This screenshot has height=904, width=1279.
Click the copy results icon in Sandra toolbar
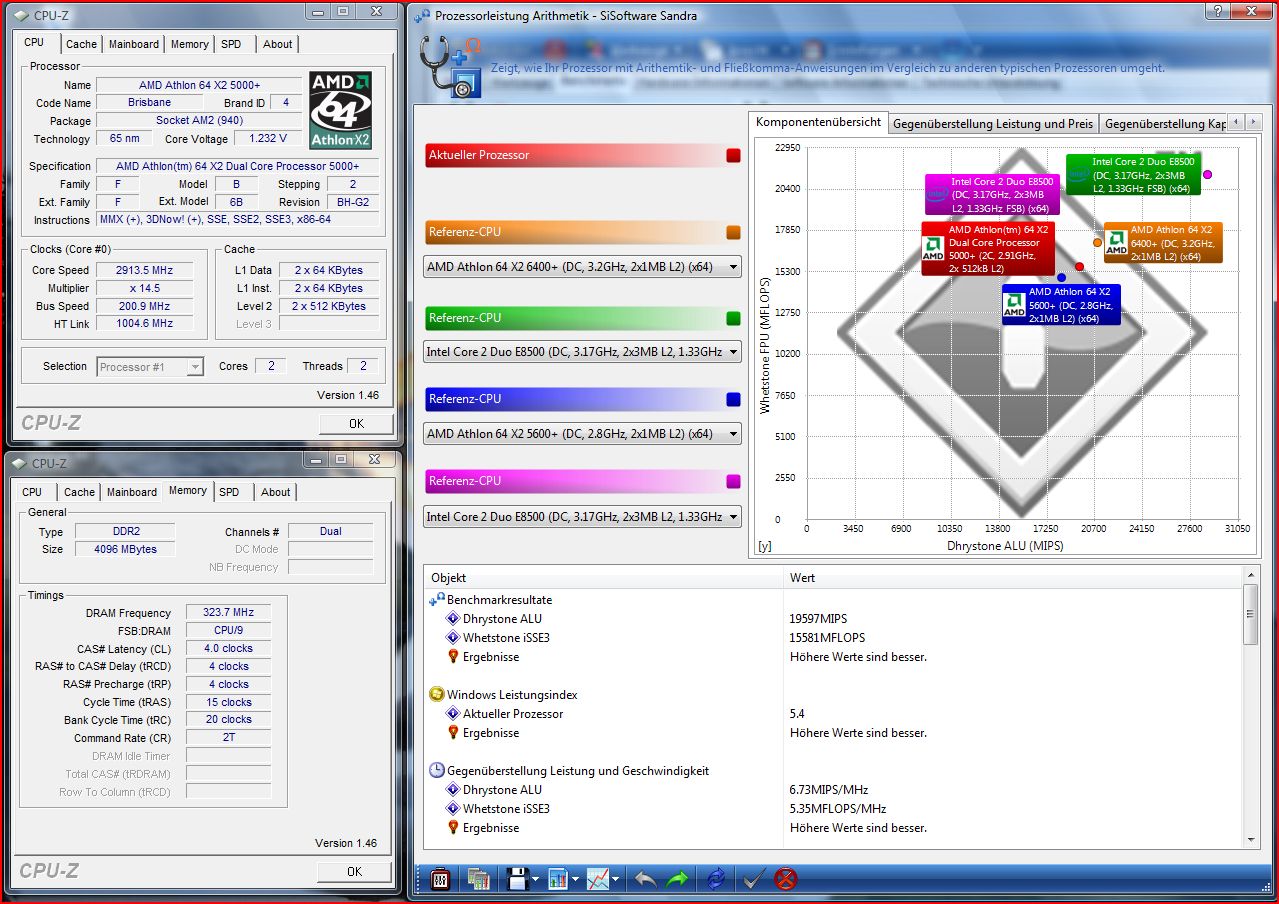(479, 879)
